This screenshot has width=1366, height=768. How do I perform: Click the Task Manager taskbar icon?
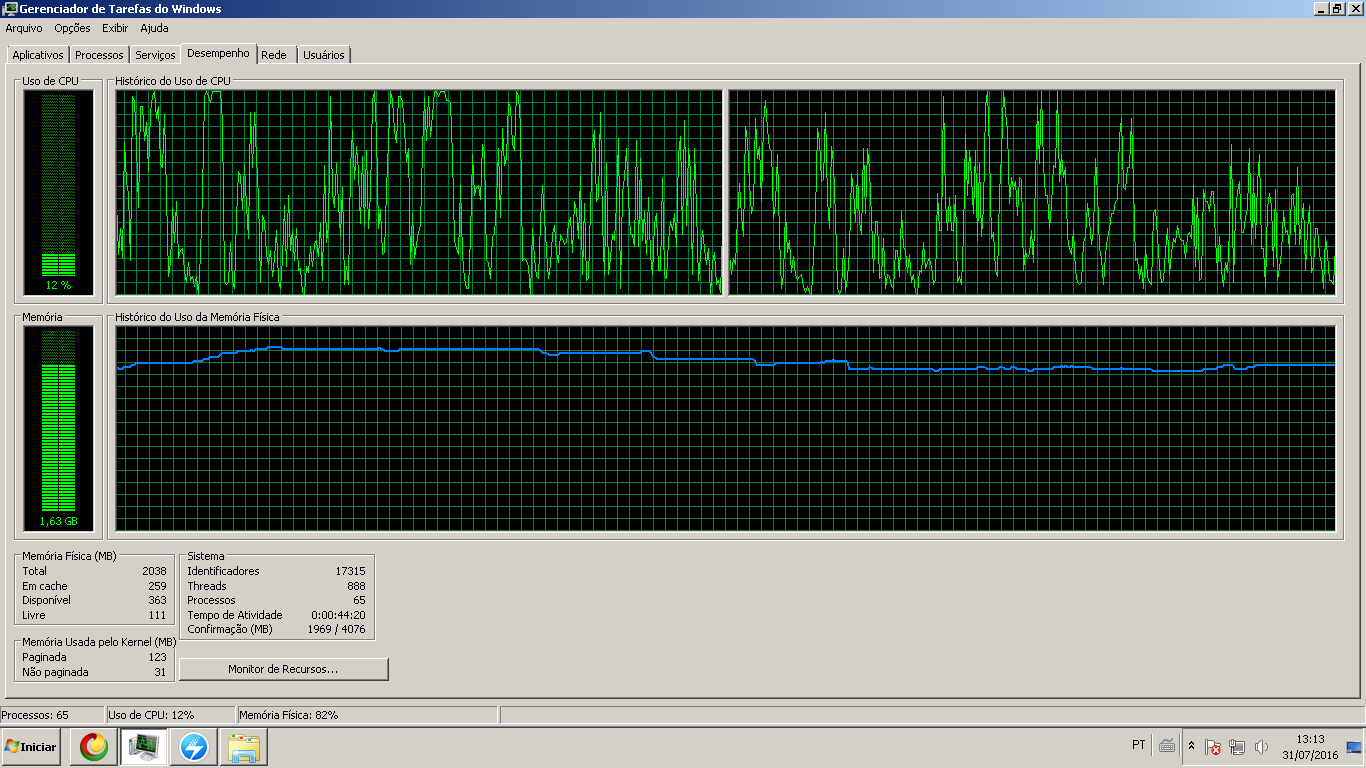(x=144, y=746)
